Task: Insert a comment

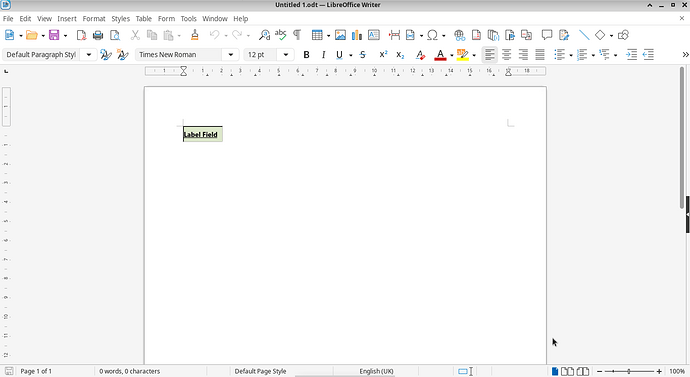Action: click(x=547, y=35)
